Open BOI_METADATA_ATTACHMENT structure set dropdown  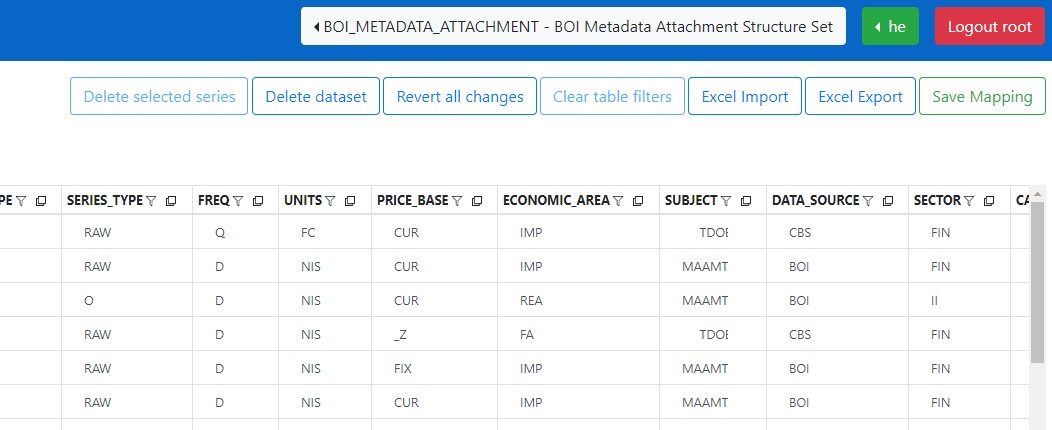click(x=574, y=27)
